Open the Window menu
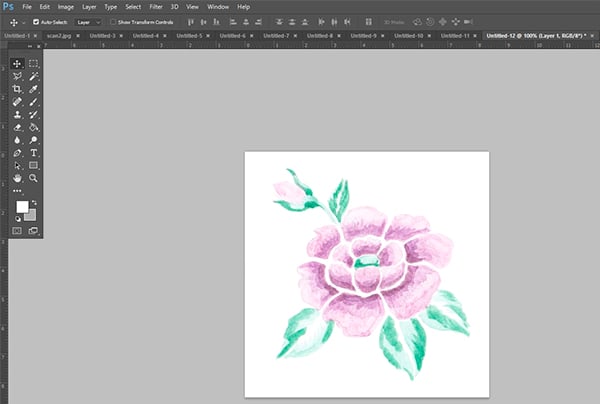 click(x=218, y=7)
